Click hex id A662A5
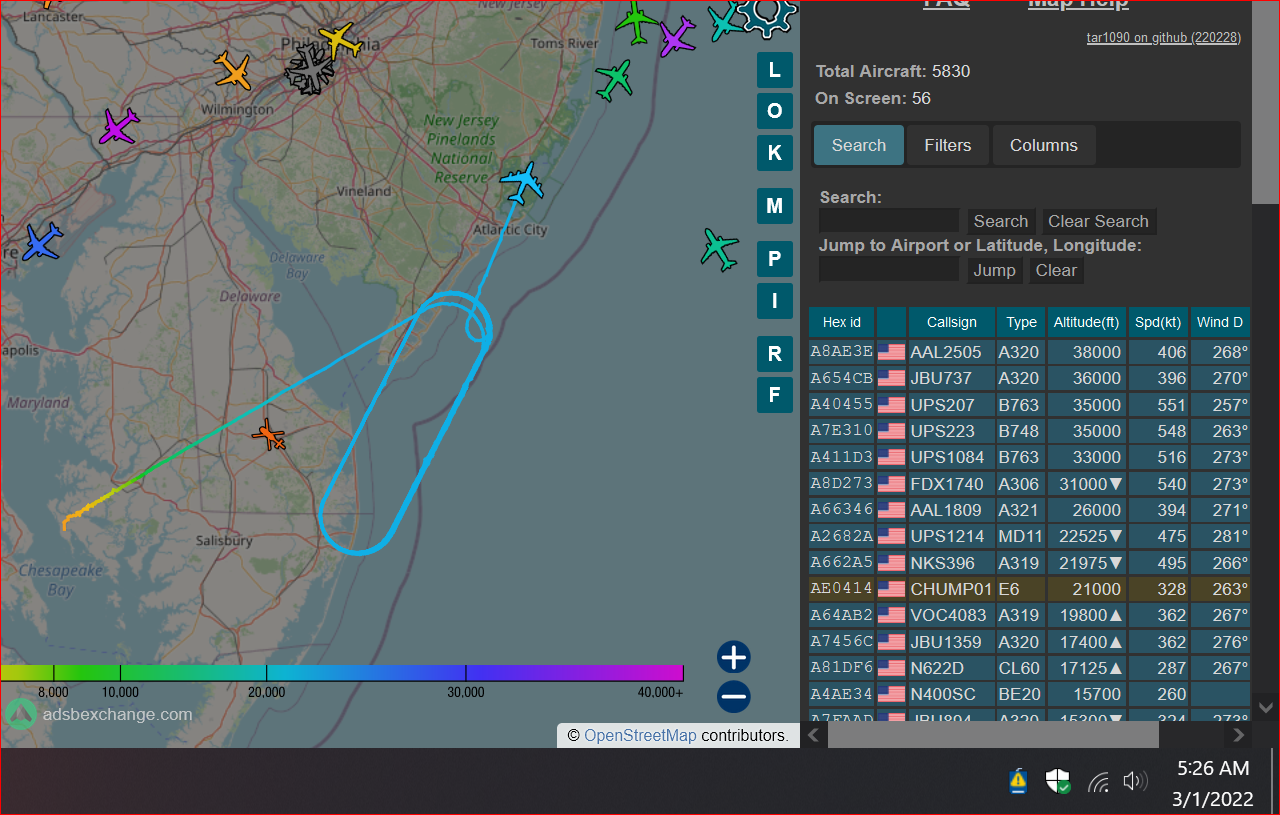Image resolution: width=1280 pixels, height=815 pixels. (841, 563)
